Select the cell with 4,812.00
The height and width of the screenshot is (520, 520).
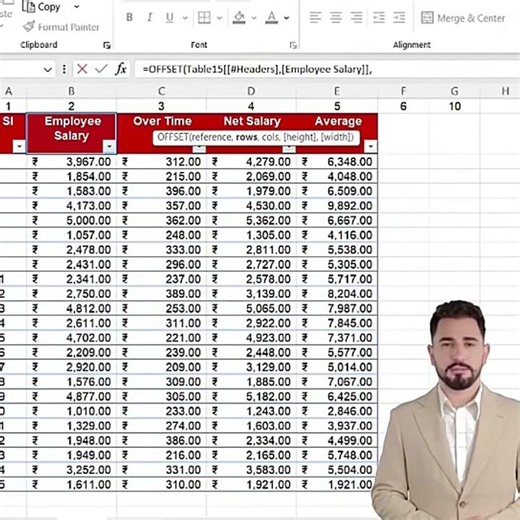(72, 308)
